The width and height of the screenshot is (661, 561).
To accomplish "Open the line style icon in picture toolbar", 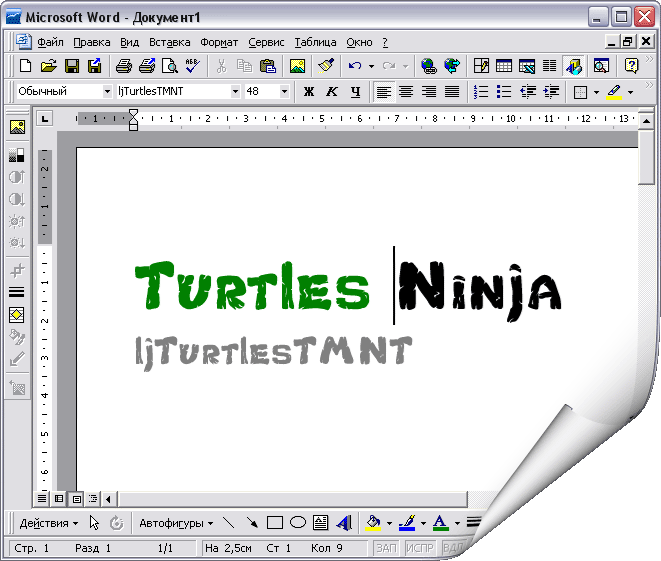I will pos(17,292).
